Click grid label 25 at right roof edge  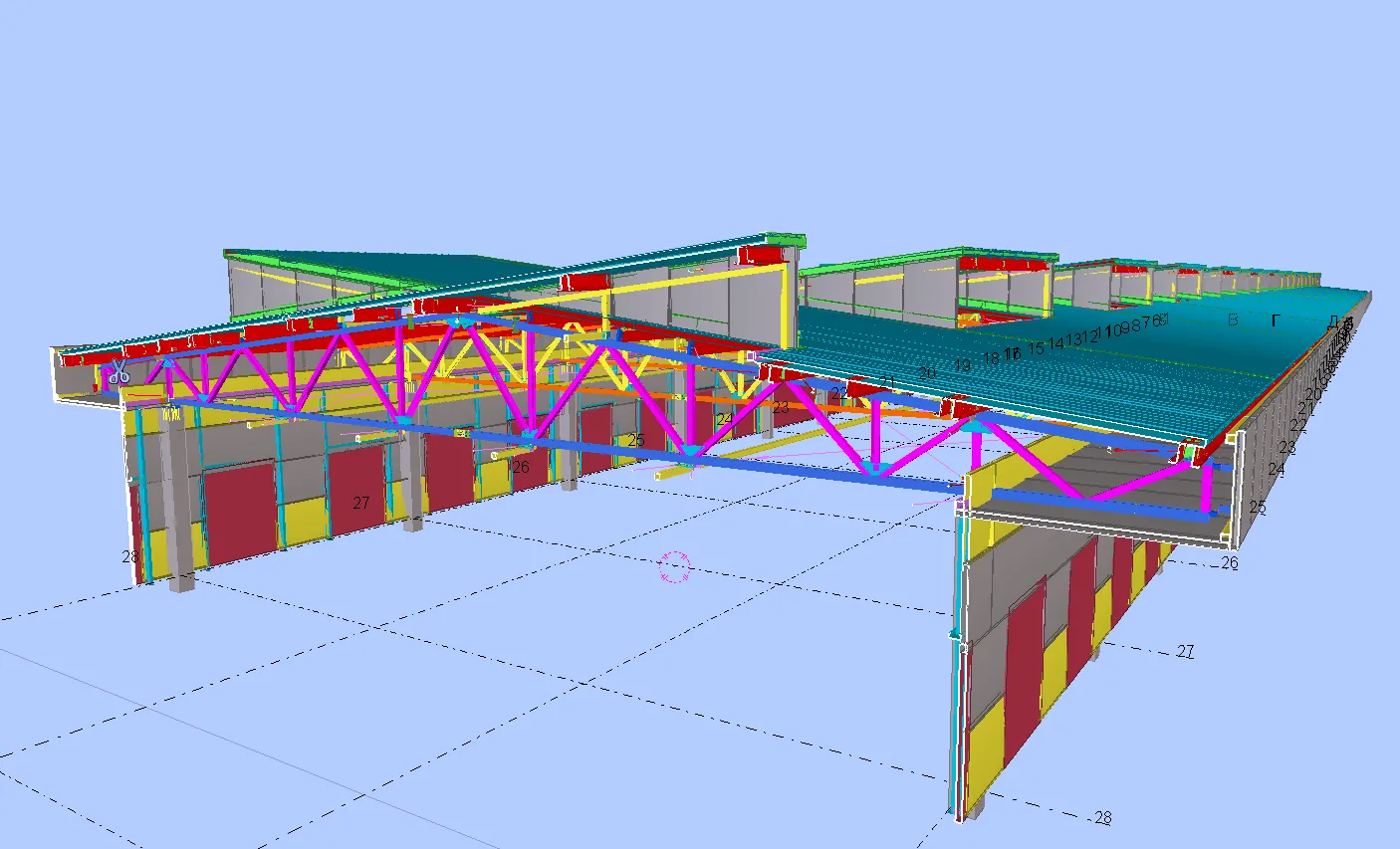pos(1258,508)
